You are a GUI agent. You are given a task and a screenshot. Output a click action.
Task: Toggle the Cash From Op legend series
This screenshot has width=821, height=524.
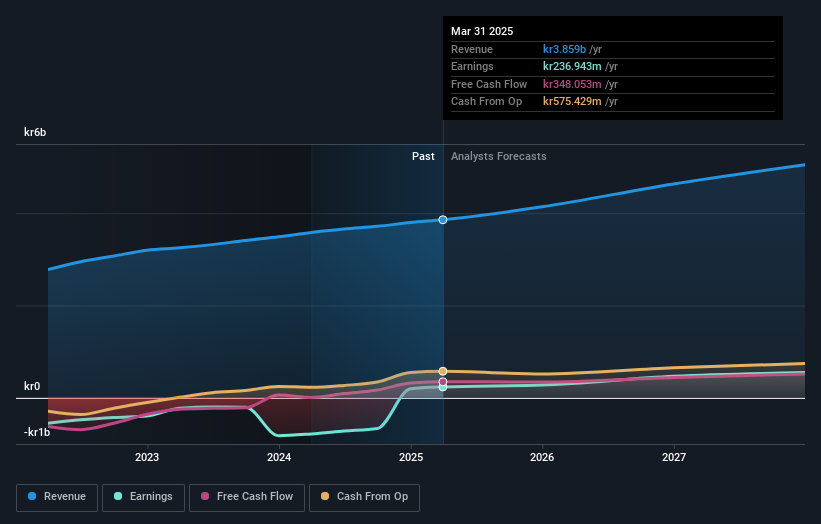pyautogui.click(x=364, y=497)
